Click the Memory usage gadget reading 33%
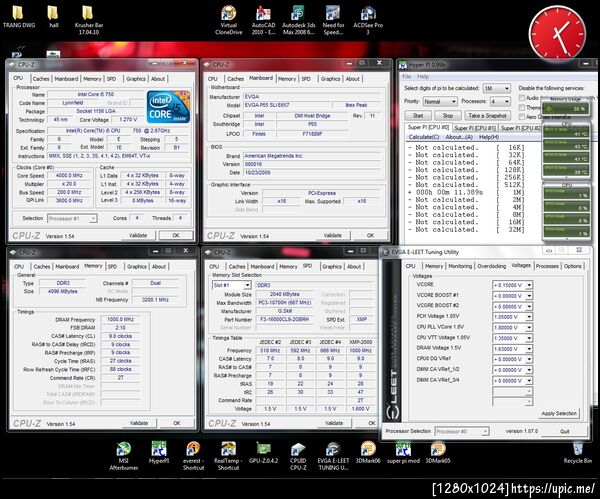 pos(566,106)
